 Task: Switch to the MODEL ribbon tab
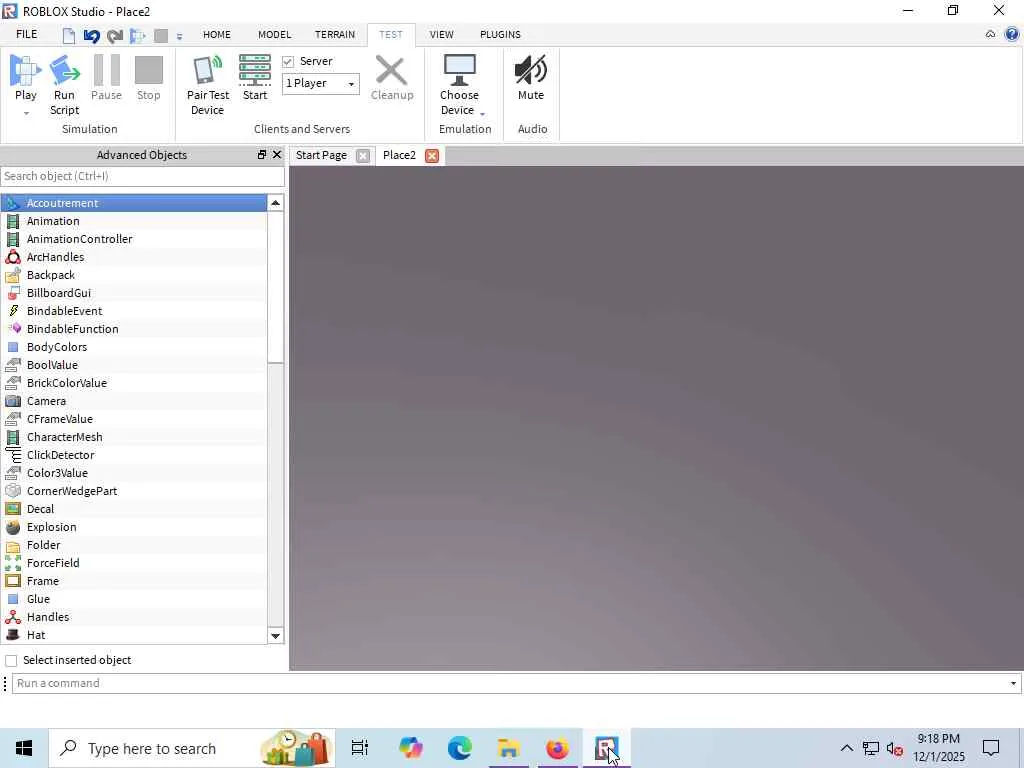point(274,34)
